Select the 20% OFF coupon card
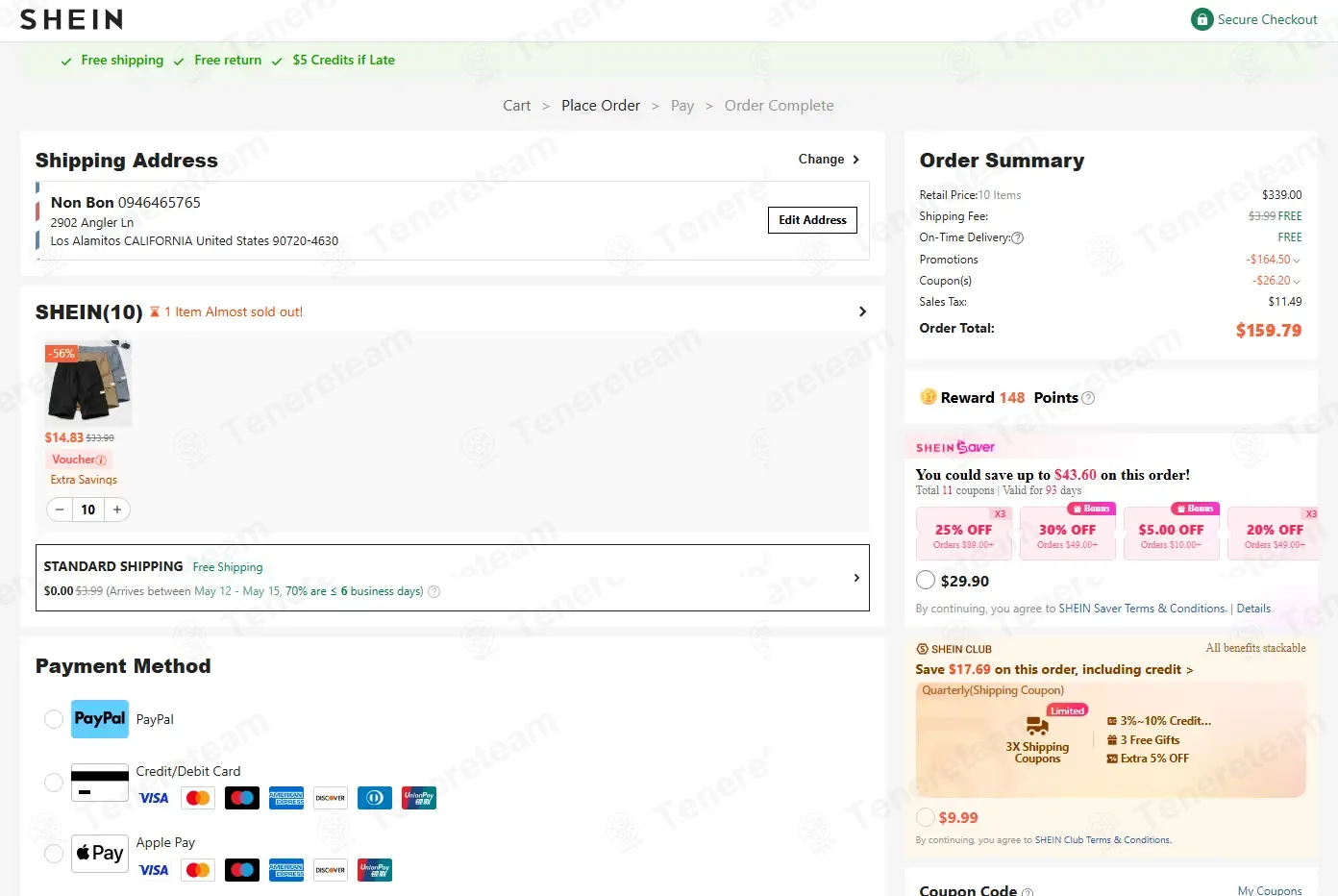The height and width of the screenshot is (896, 1338). click(x=1273, y=534)
